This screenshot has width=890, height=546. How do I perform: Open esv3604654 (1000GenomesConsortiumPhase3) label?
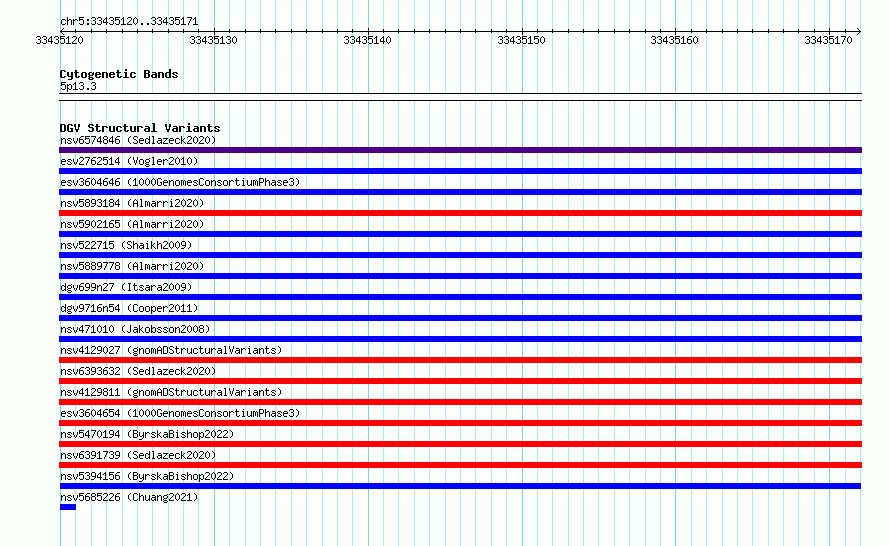point(180,413)
